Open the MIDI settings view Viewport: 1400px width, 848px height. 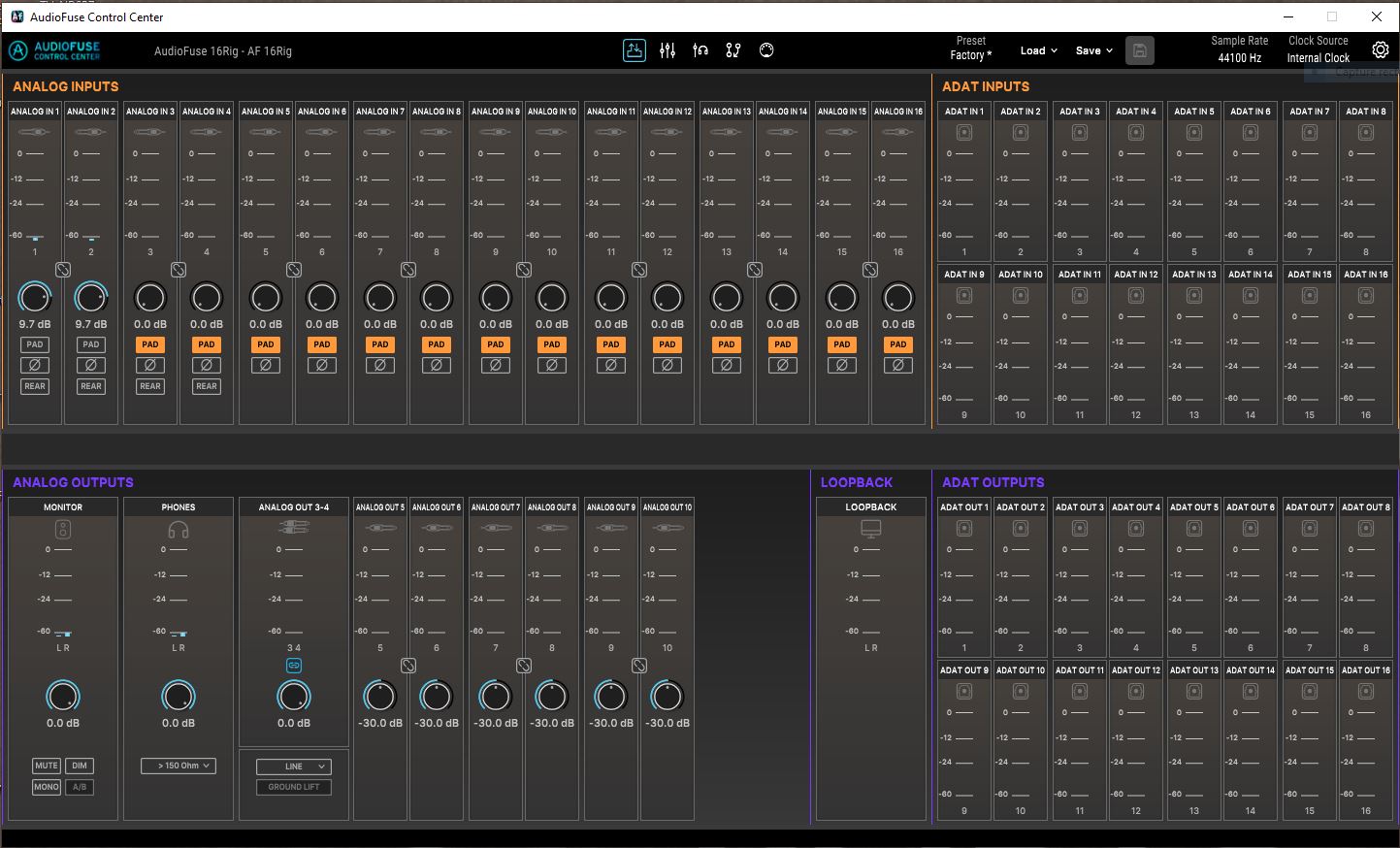766,49
